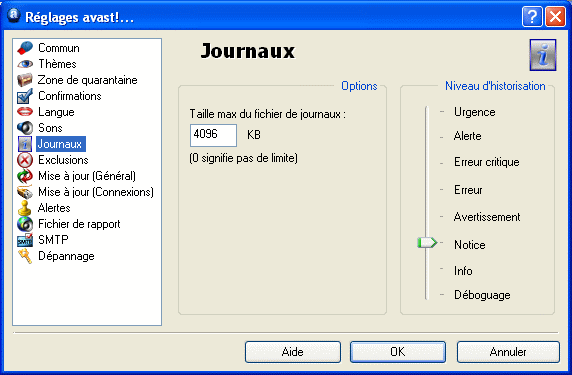Click the Dépannage wrench icon
The image size is (572, 375).
[25, 256]
